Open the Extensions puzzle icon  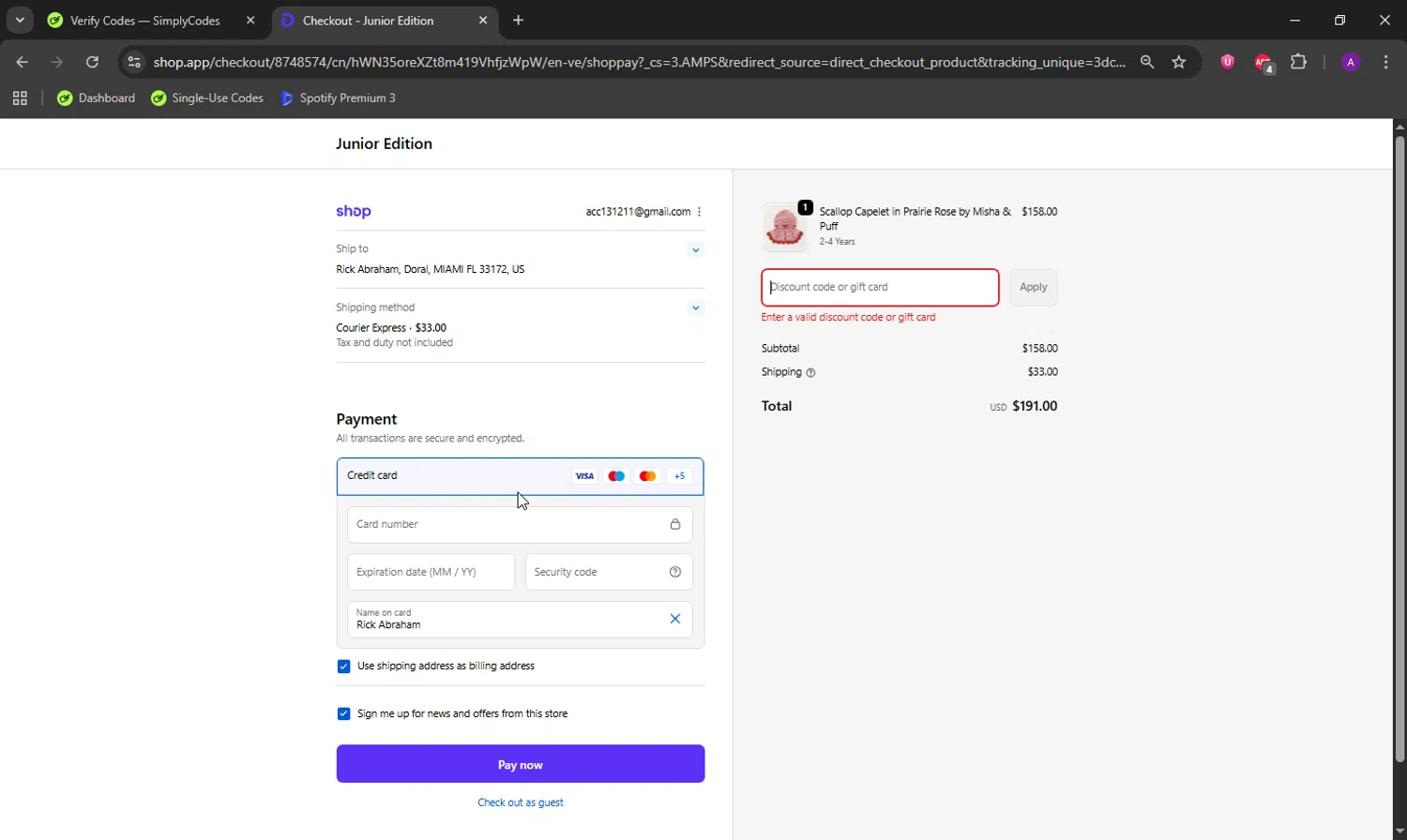[1299, 62]
